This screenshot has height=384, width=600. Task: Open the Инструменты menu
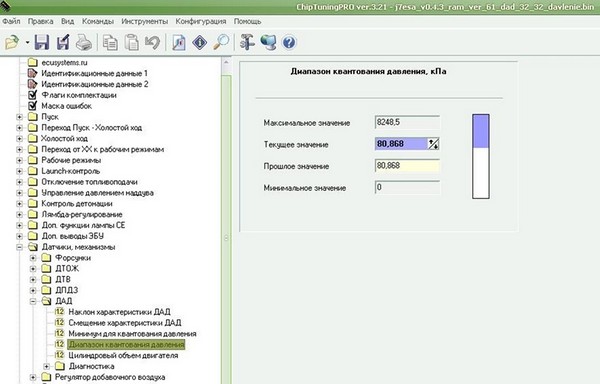(145, 21)
